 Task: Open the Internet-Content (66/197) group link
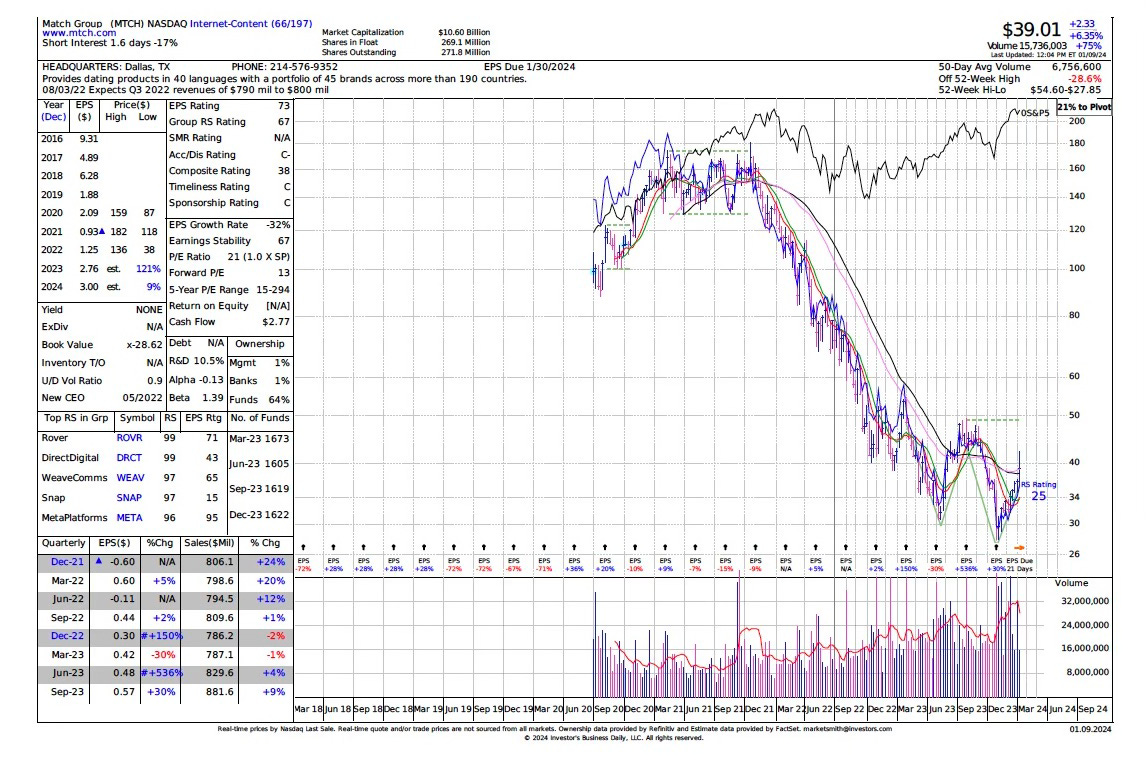click(251, 23)
